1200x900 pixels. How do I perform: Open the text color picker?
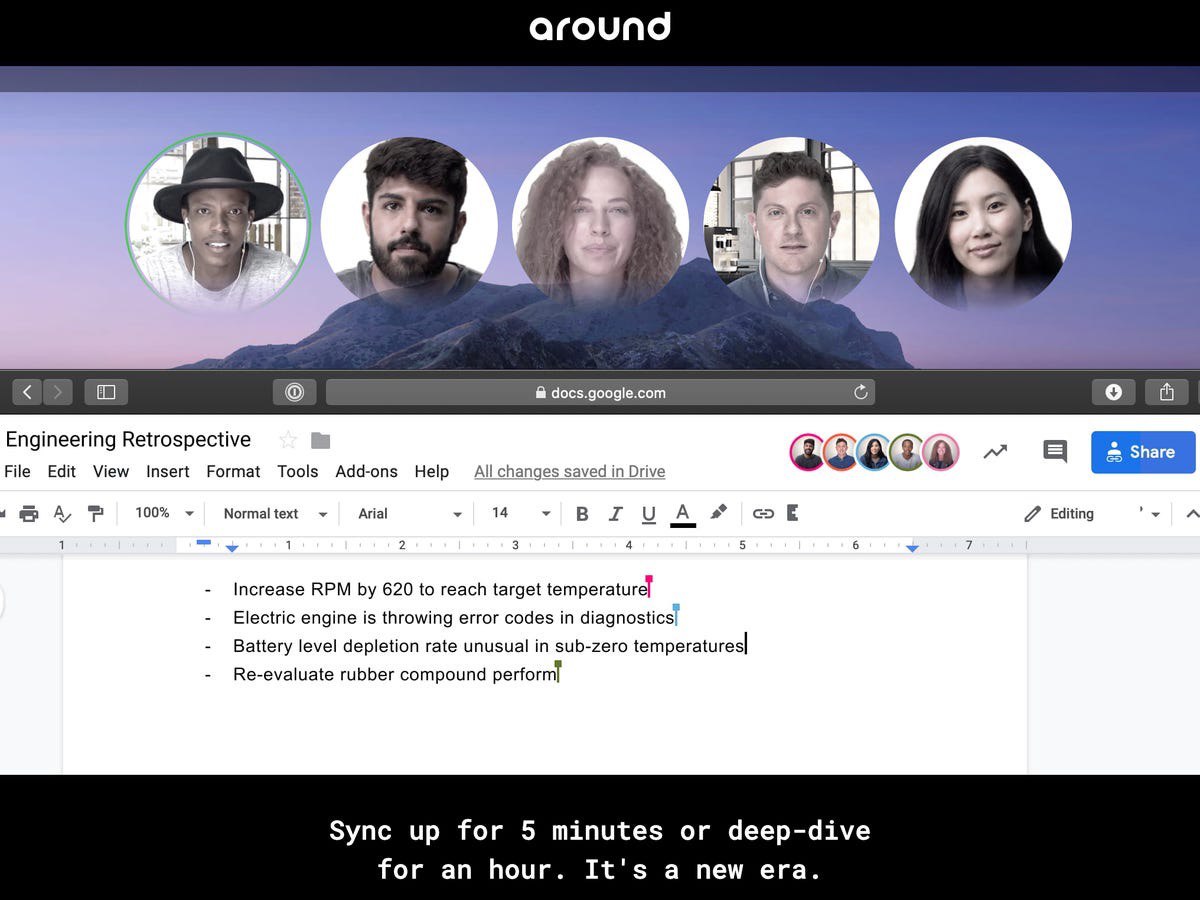tap(683, 514)
